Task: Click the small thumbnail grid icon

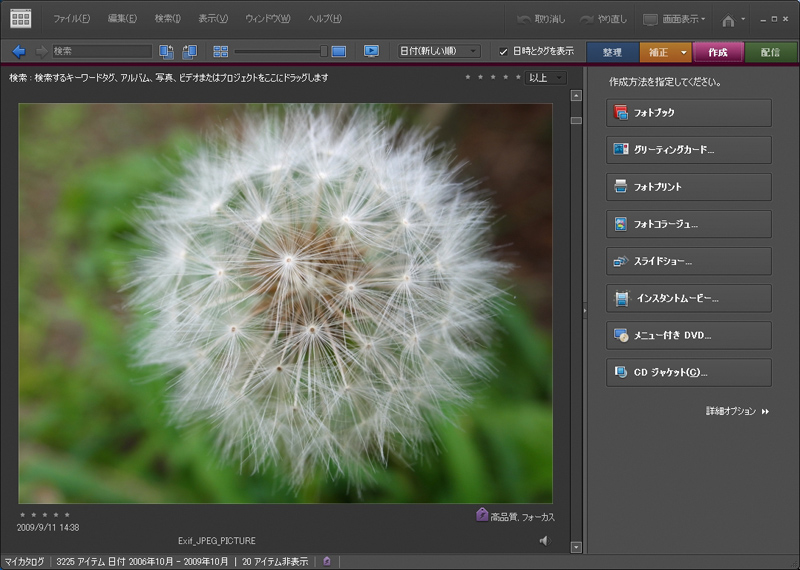Action: point(221,51)
